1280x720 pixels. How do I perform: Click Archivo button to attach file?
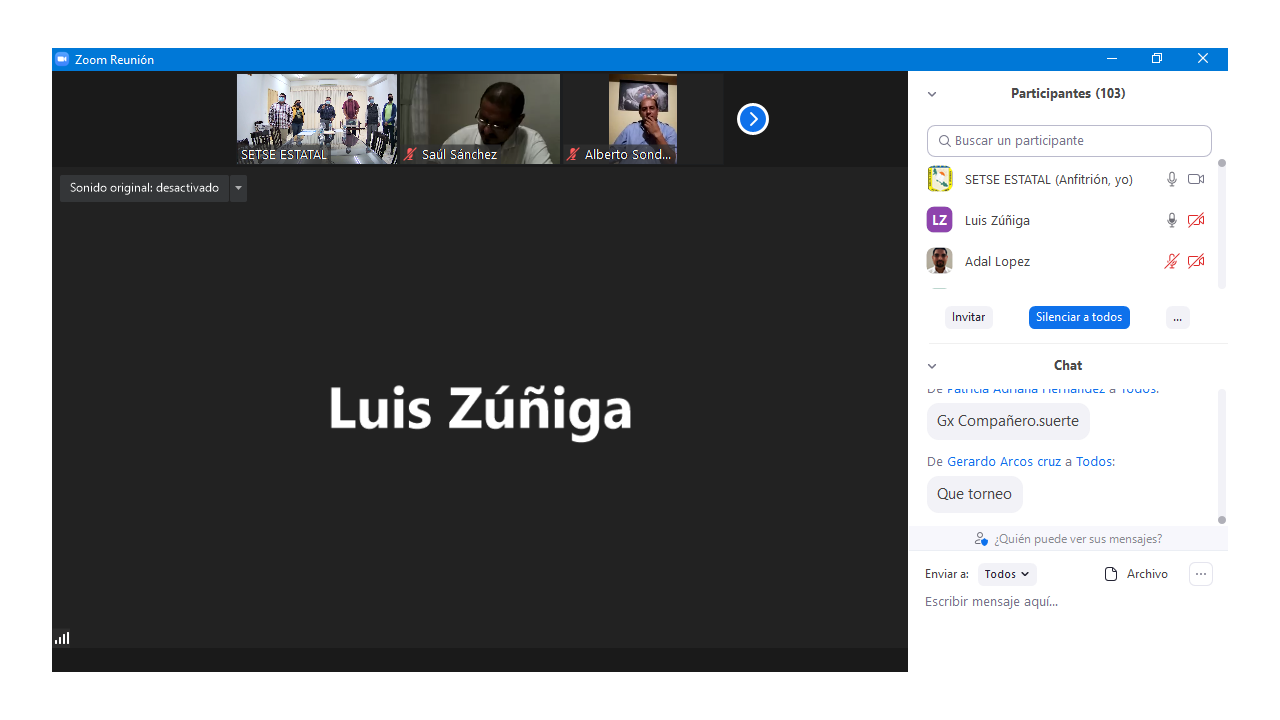coord(1136,574)
